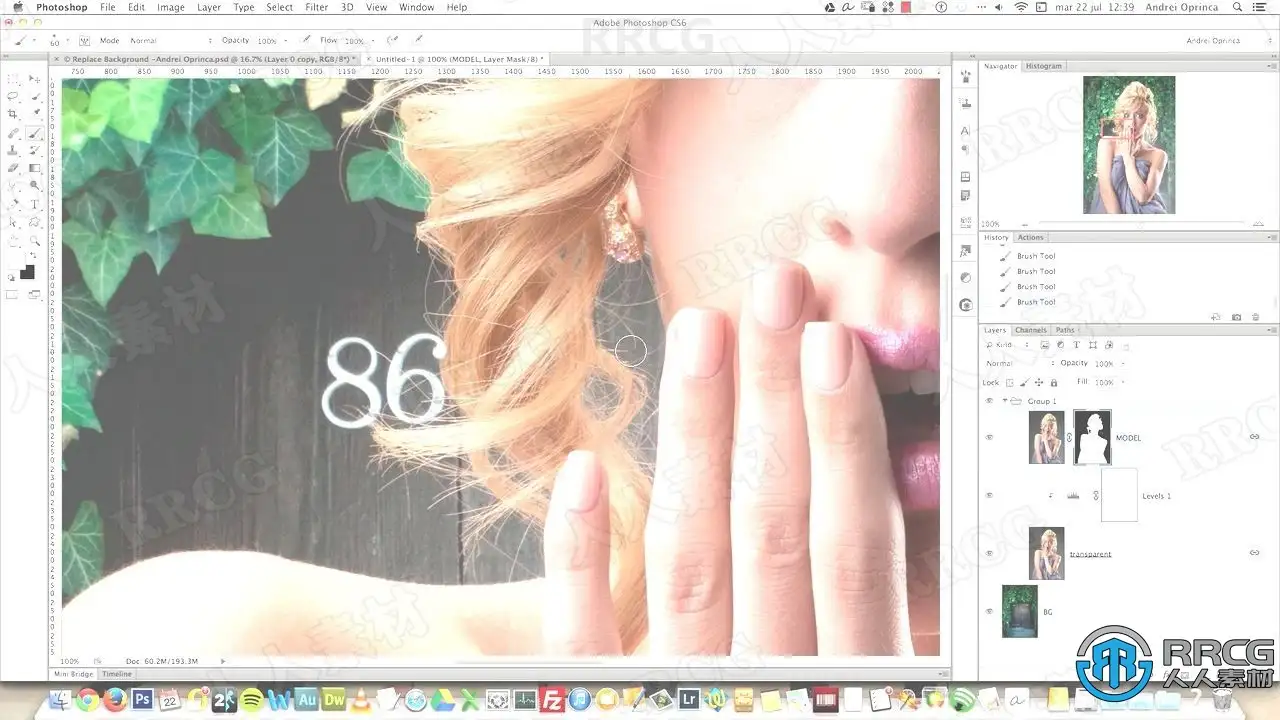
Task: Open the layer Opacity slider dropdown
Action: 1123,363
